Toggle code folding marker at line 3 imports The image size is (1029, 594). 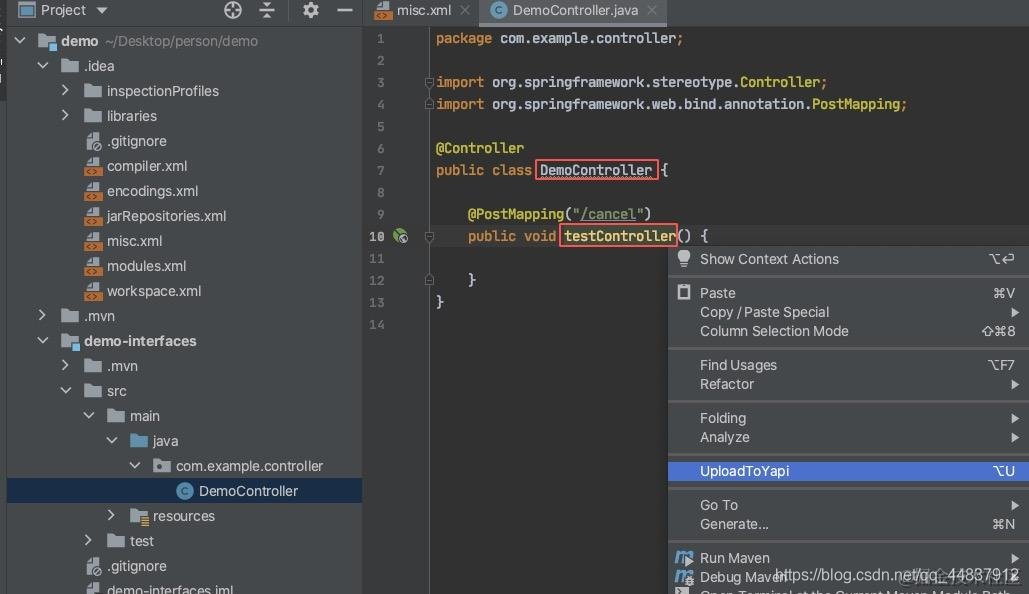click(429, 82)
